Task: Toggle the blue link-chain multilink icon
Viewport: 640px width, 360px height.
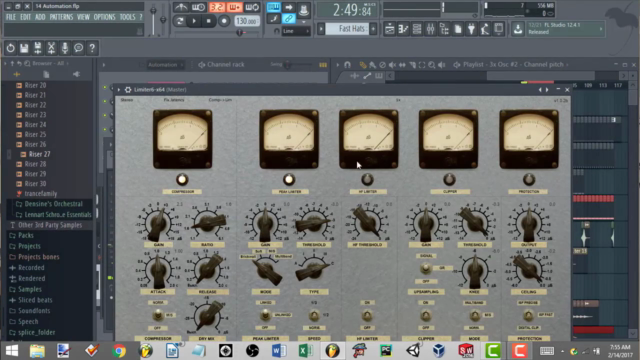Action: pyautogui.click(x=288, y=18)
